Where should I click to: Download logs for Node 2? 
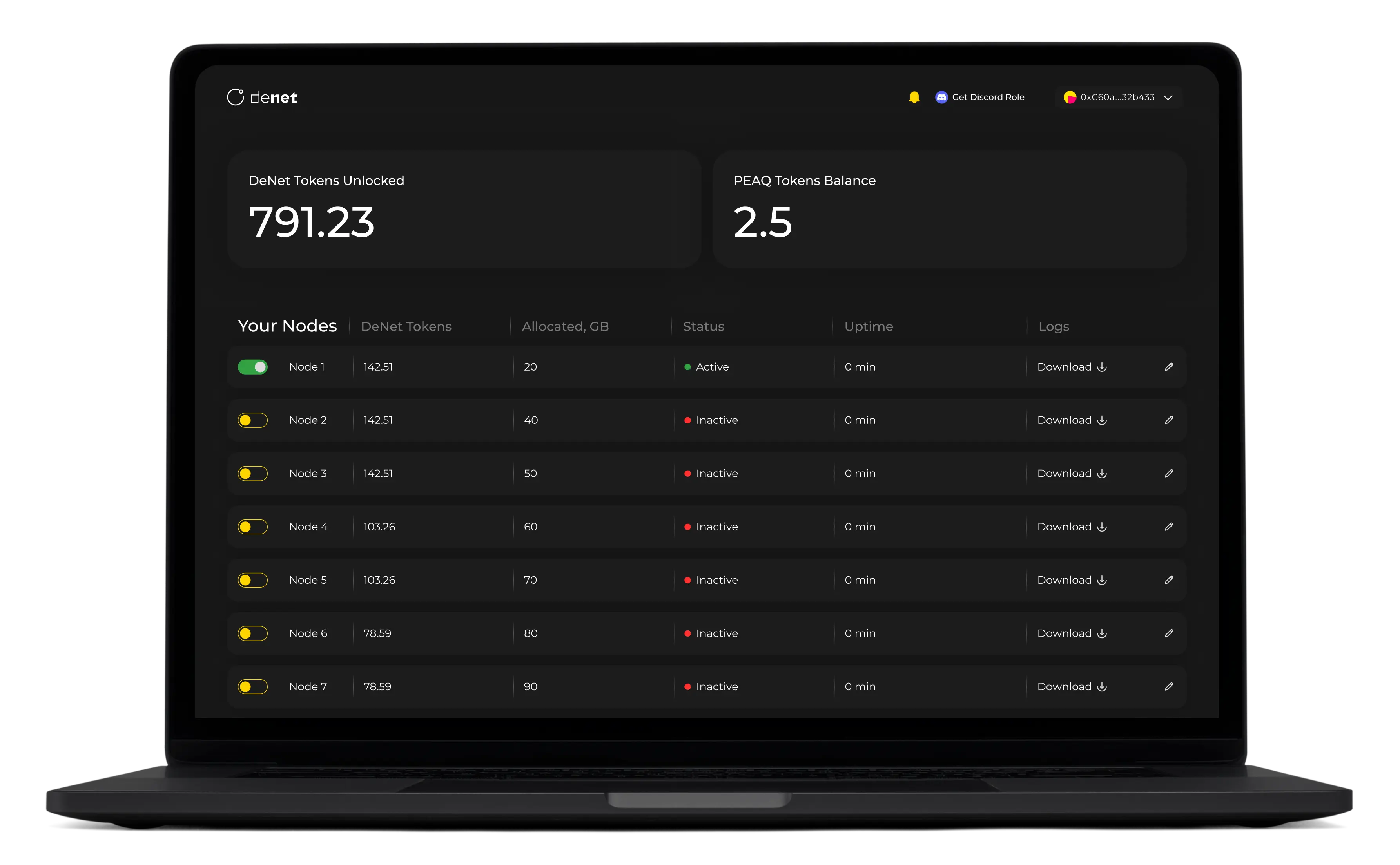[1072, 420]
